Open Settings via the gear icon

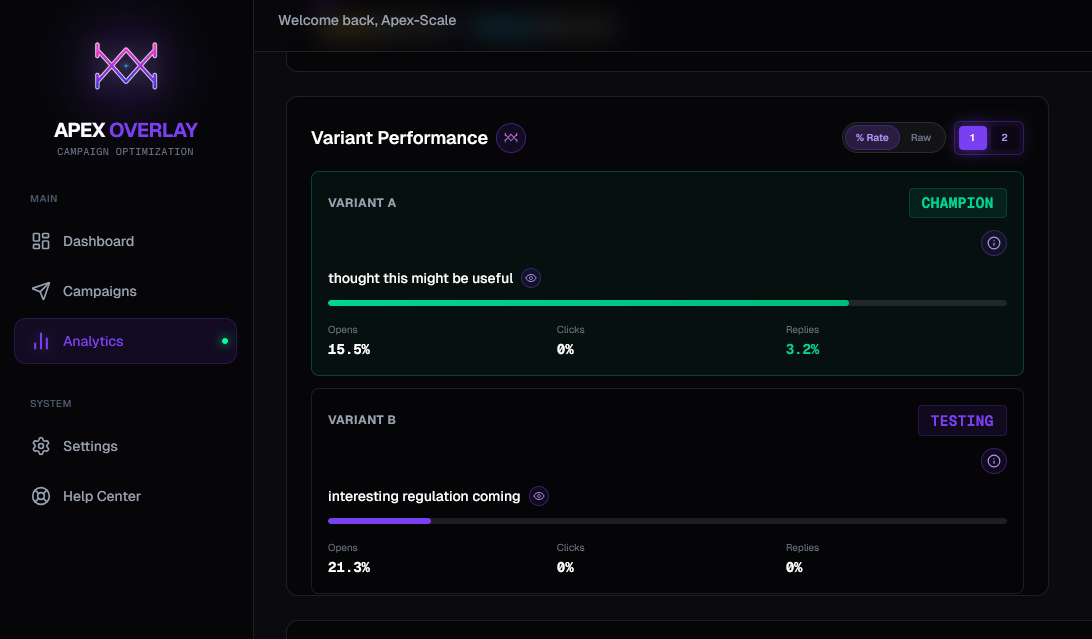(x=40, y=446)
